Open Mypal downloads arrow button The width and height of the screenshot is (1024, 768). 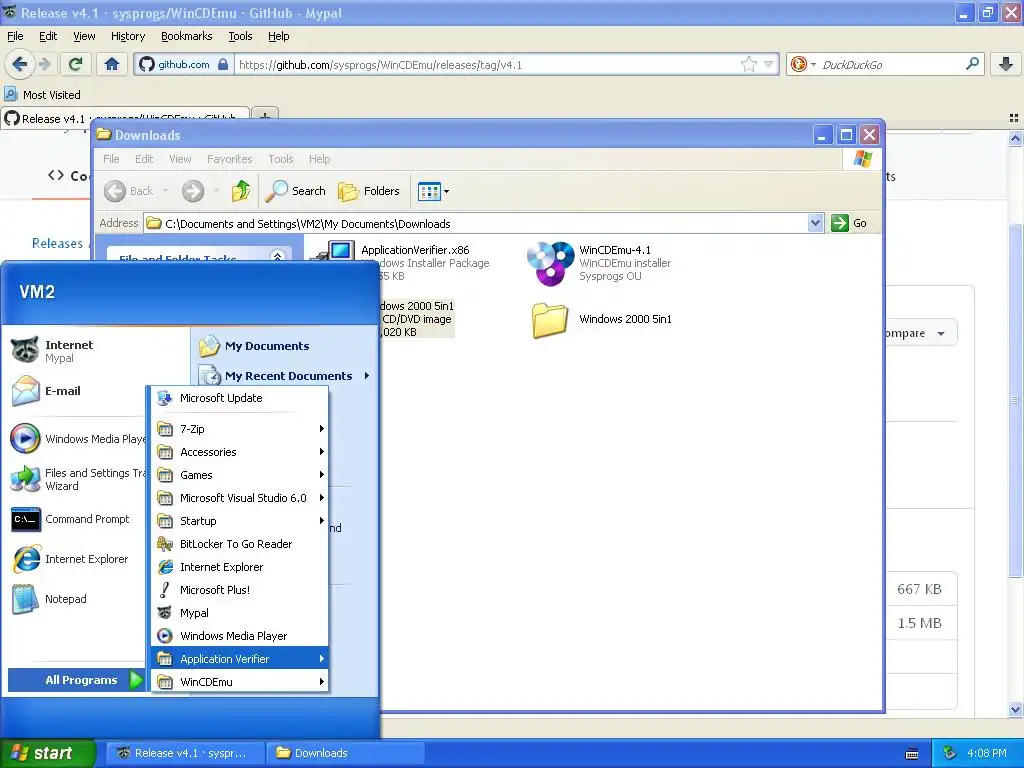1006,64
